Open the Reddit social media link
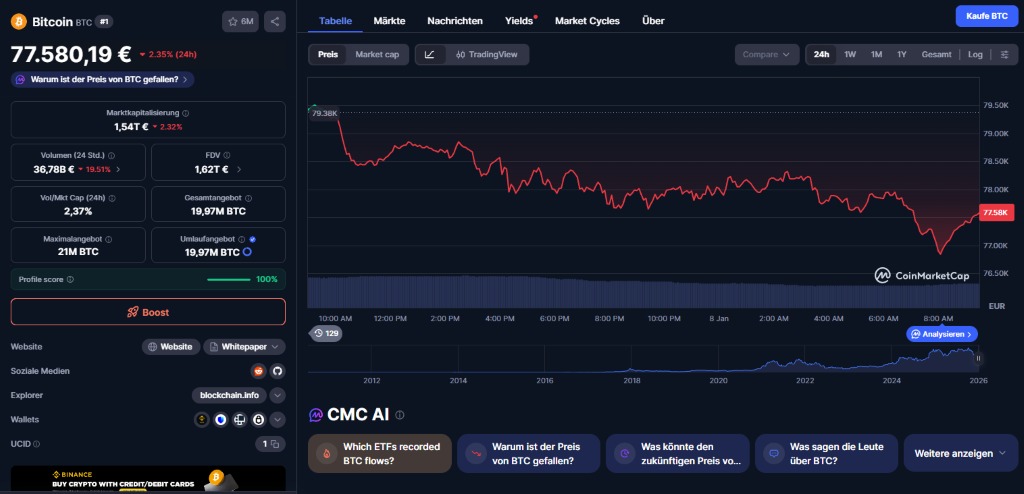This screenshot has height=494, width=1024. [x=259, y=371]
